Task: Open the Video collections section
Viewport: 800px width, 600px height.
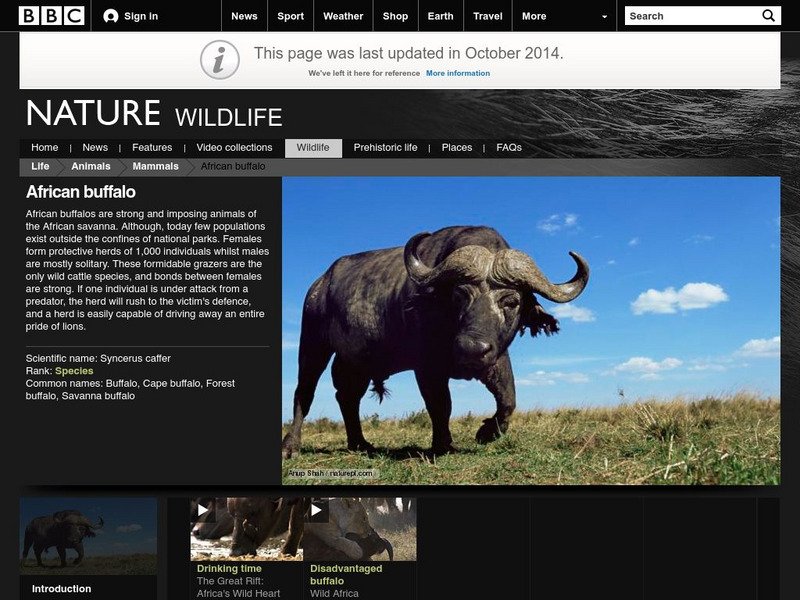Action: coord(234,146)
